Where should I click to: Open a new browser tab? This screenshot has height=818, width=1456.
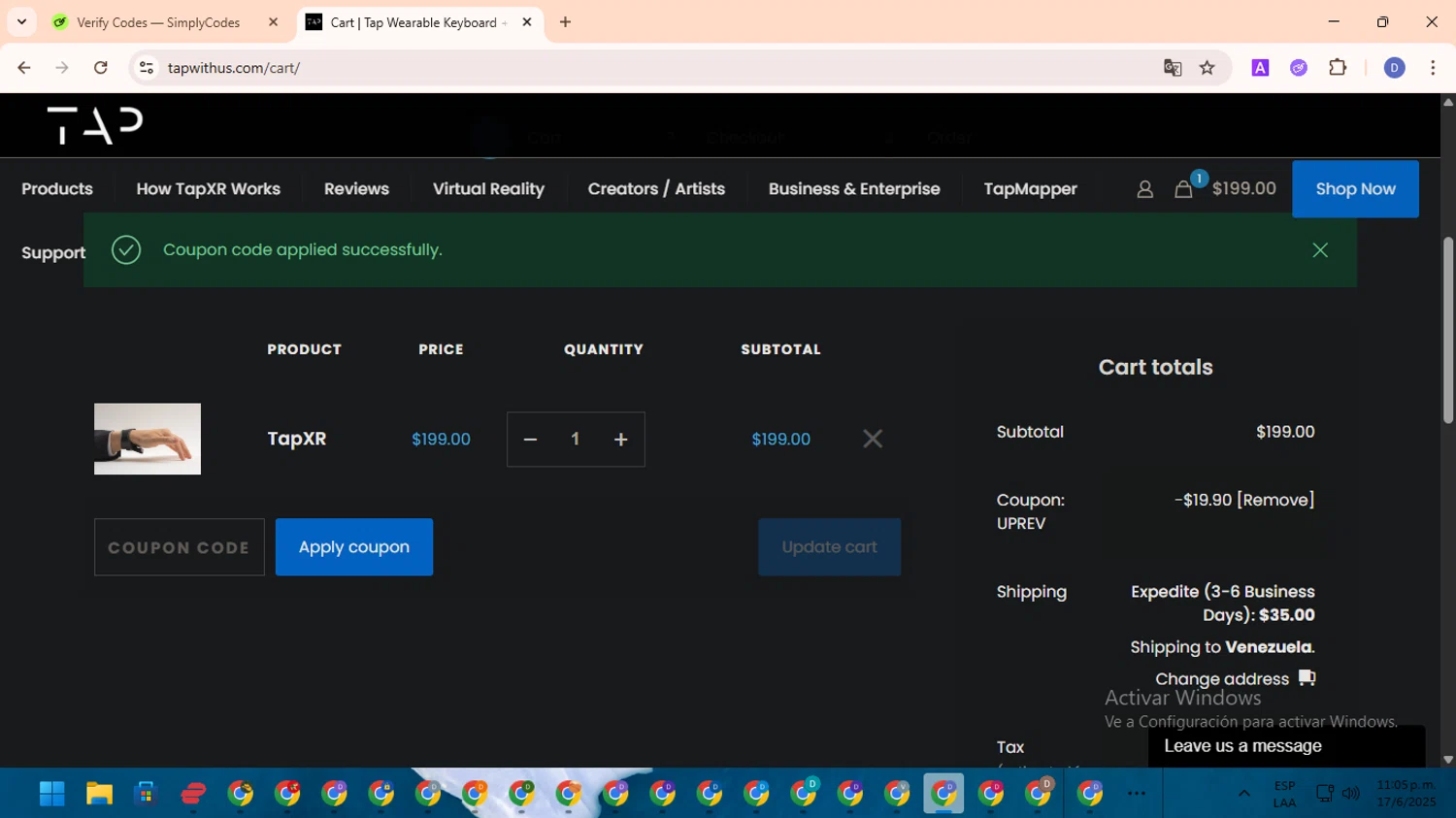coord(565,22)
